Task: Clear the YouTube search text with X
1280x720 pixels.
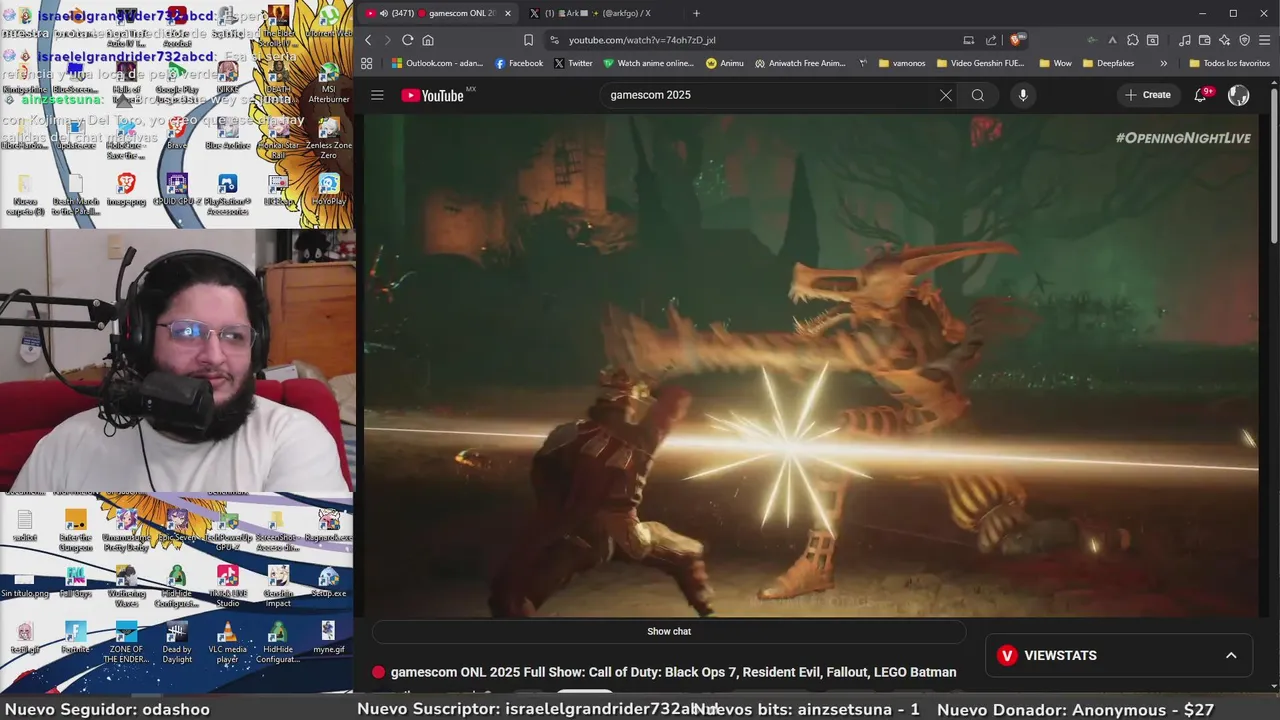Action: [x=945, y=95]
